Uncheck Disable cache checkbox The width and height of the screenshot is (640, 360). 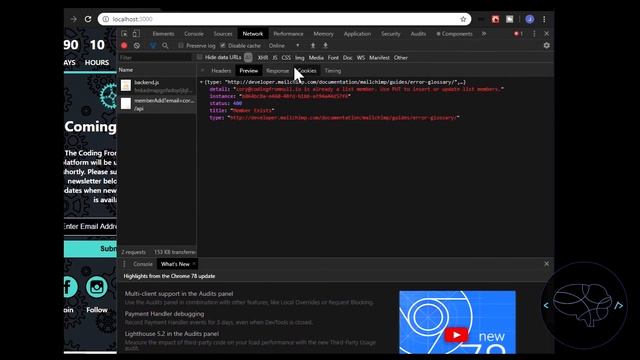coord(223,46)
